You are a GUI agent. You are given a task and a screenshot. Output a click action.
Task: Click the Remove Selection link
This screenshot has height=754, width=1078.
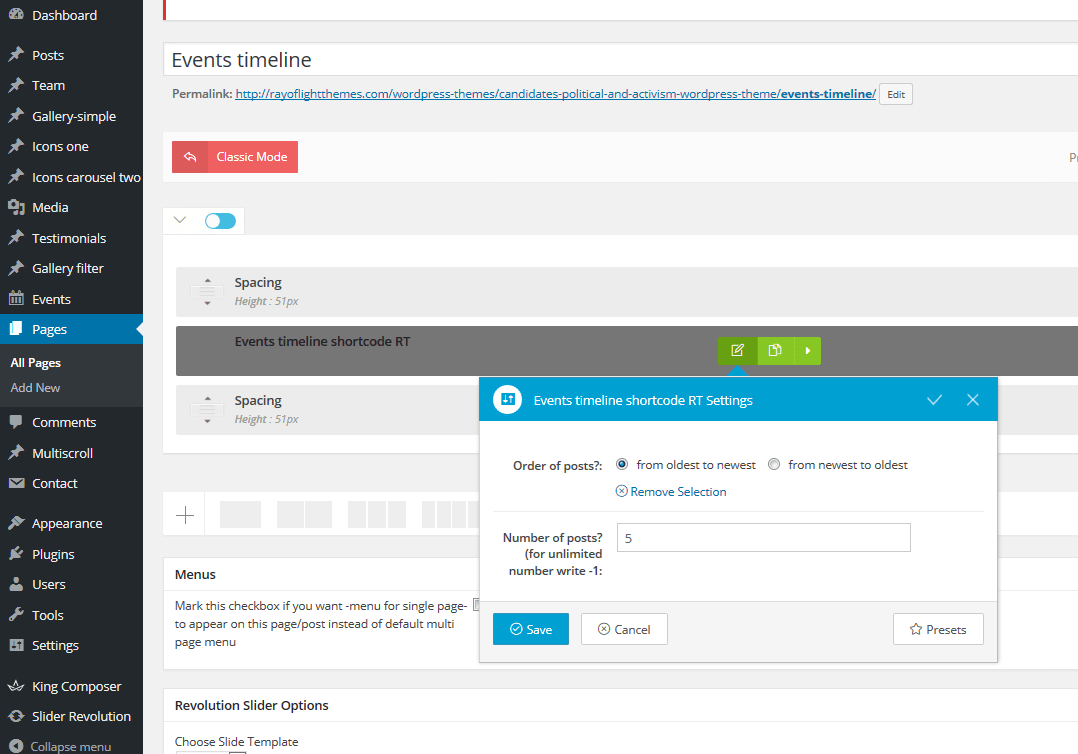[x=671, y=491]
